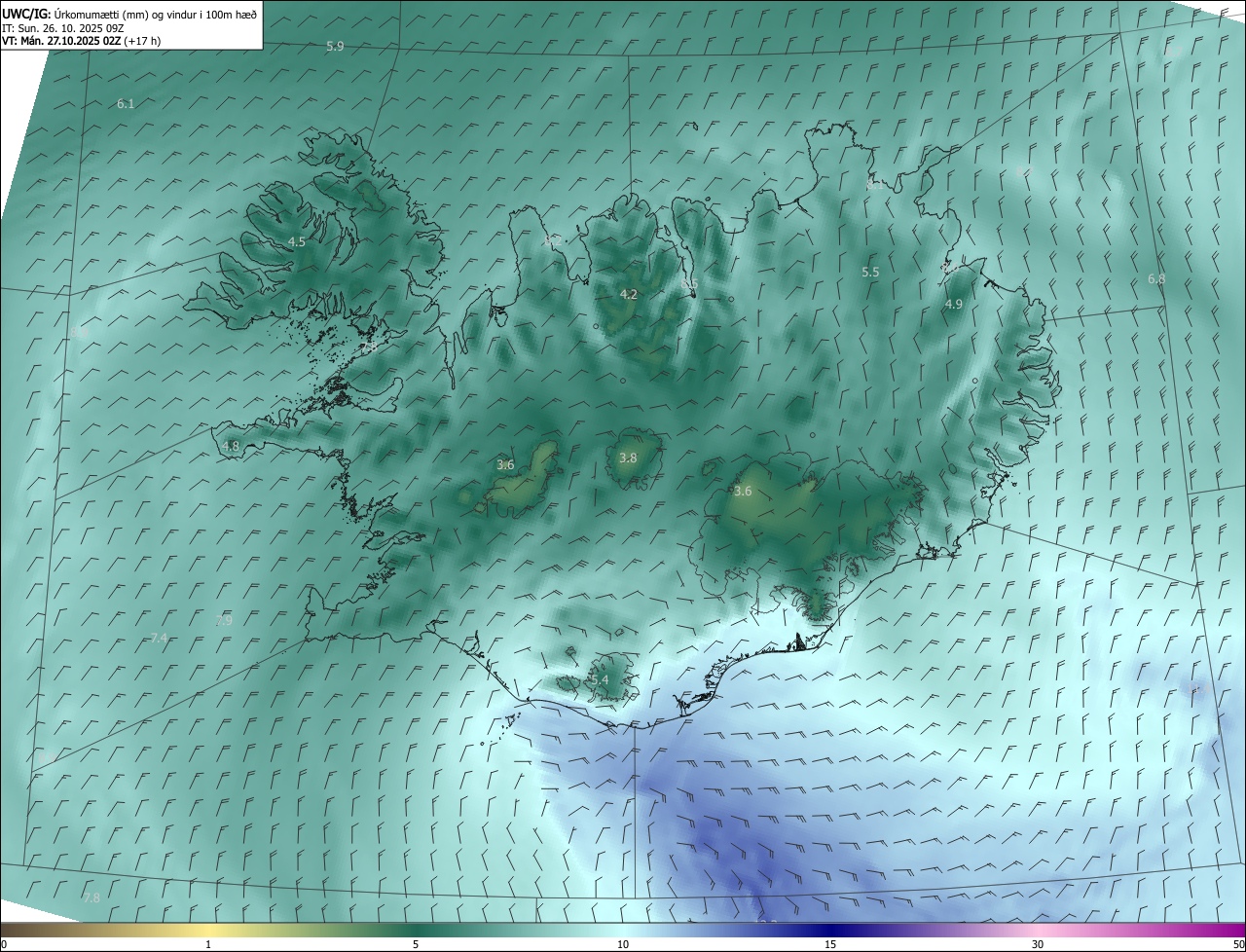Click the 10 tick on the color scale

pos(623,944)
